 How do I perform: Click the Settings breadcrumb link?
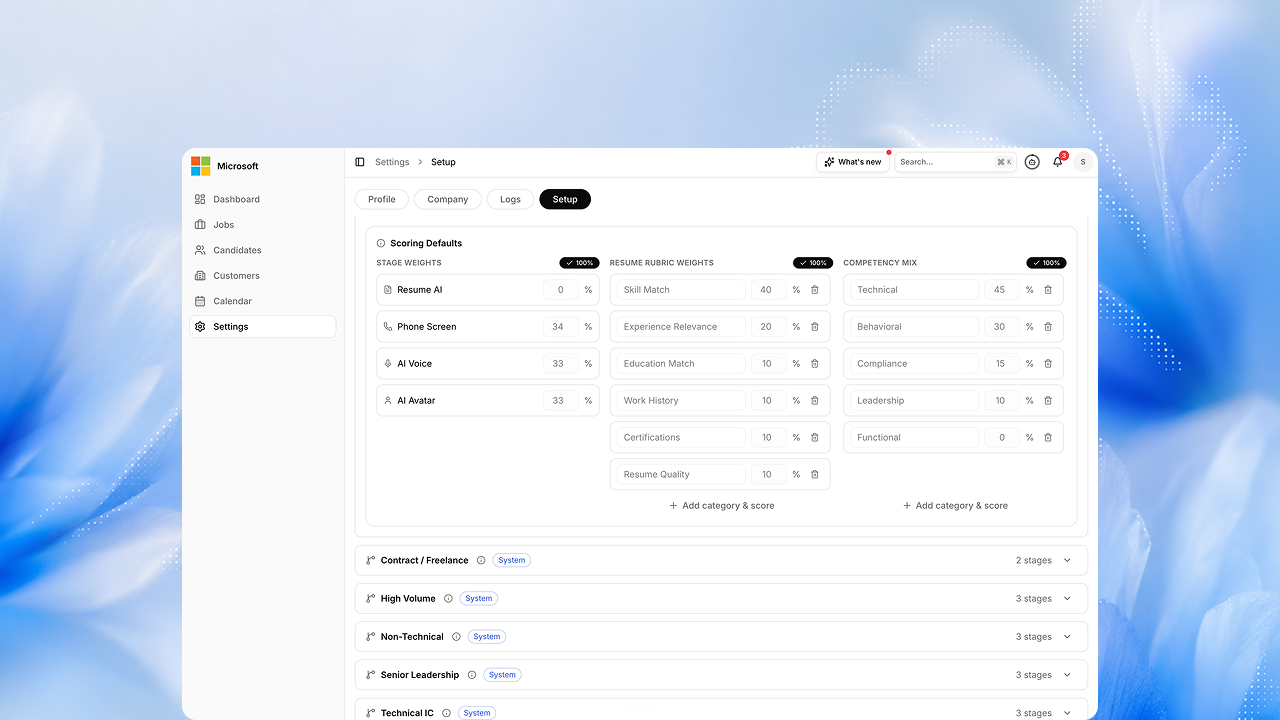[x=392, y=162]
